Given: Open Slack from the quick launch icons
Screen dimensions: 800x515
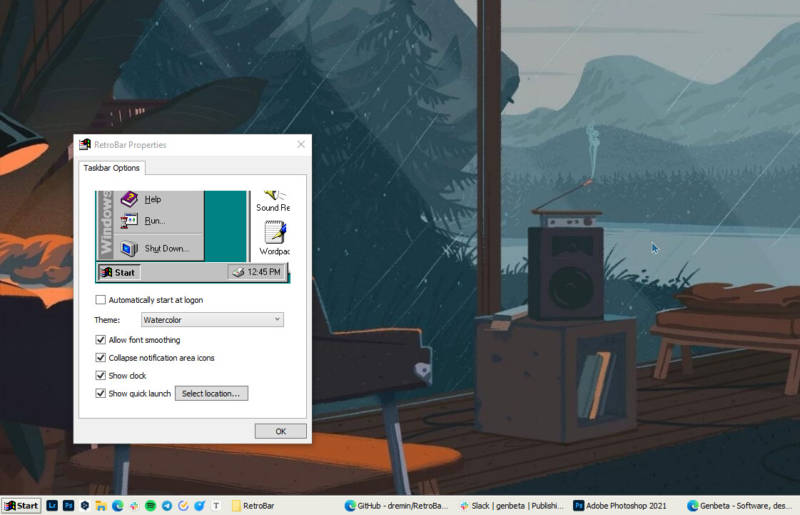Looking at the screenshot, I should click(x=134, y=505).
